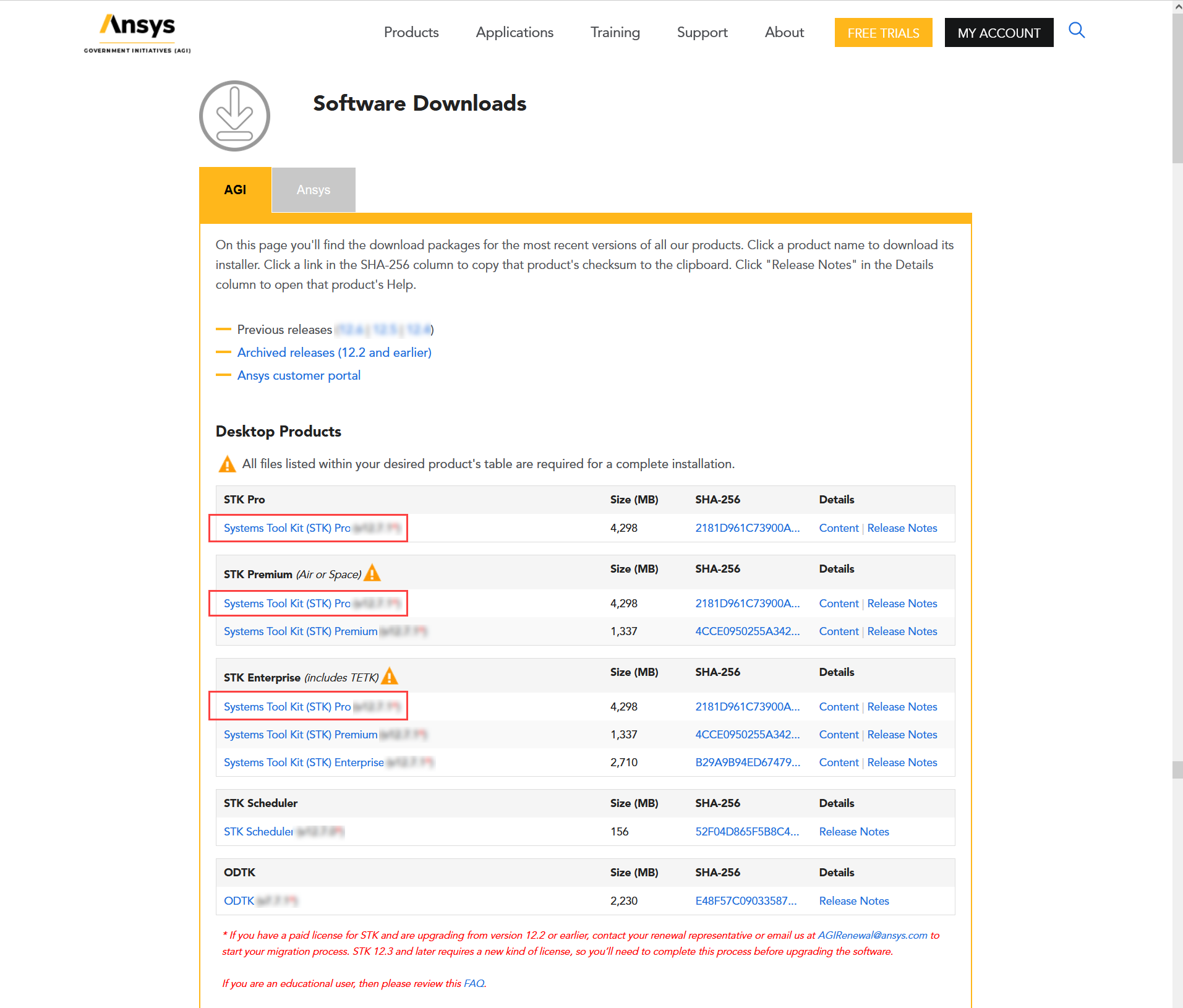Open the Ansys customer portal link
This screenshot has width=1183, height=1008.
click(x=299, y=375)
